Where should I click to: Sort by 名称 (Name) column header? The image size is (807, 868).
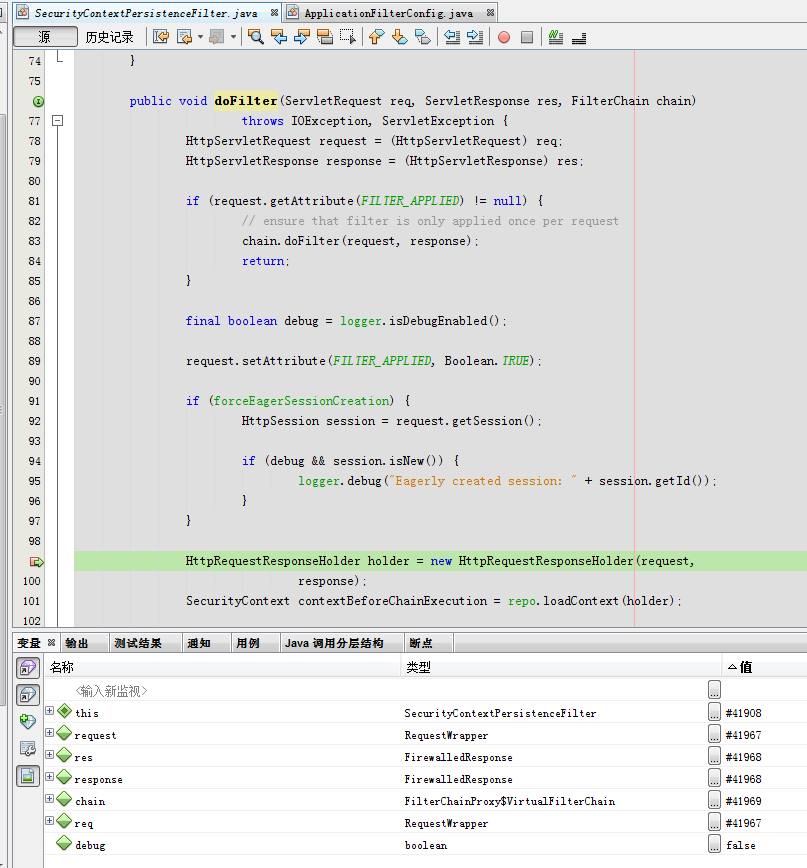pyautogui.click(x=222, y=667)
